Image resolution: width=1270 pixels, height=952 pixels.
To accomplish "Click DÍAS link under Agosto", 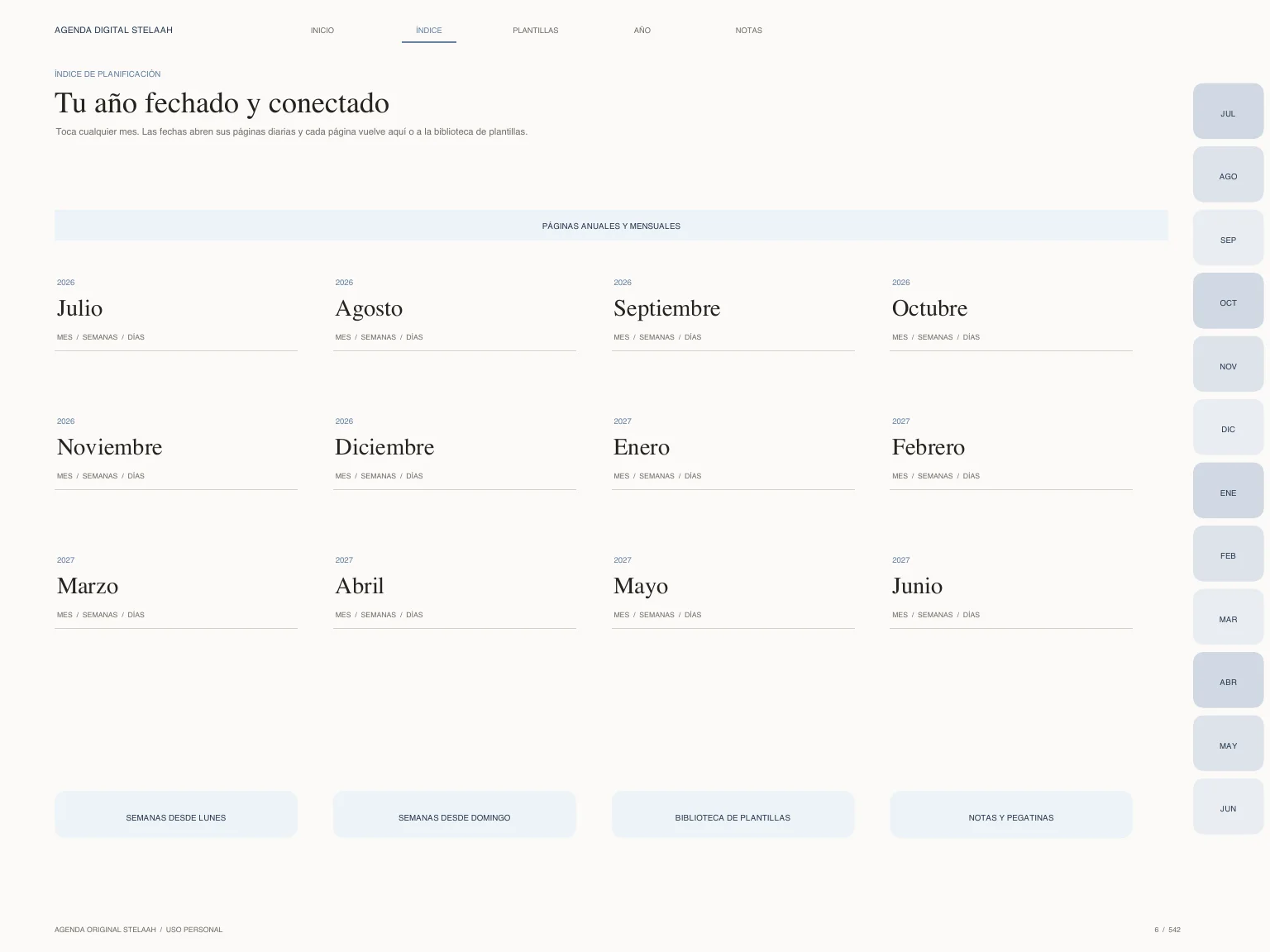I will pos(415,337).
